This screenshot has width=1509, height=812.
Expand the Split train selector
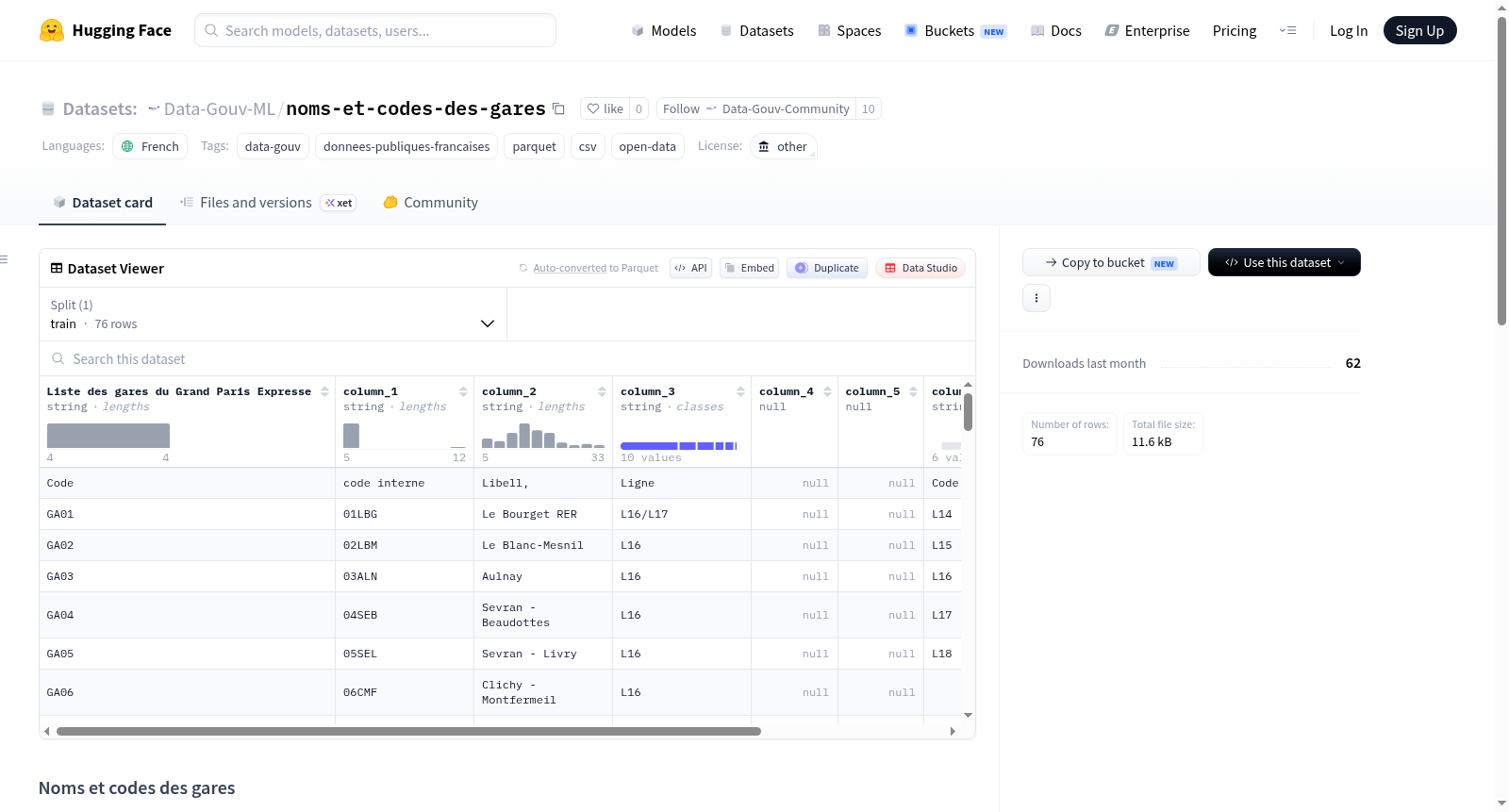click(273, 314)
